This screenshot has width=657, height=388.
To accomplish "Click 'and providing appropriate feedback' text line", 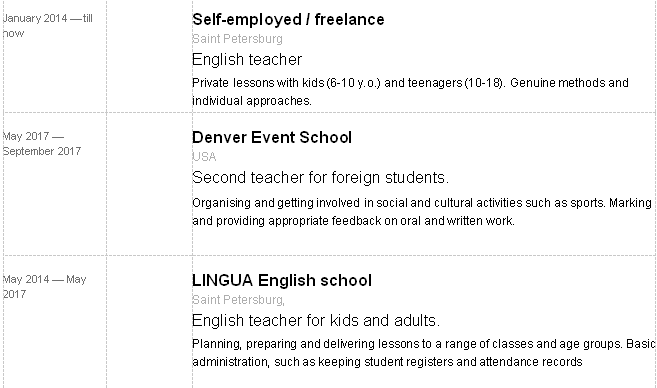I will (353, 221).
